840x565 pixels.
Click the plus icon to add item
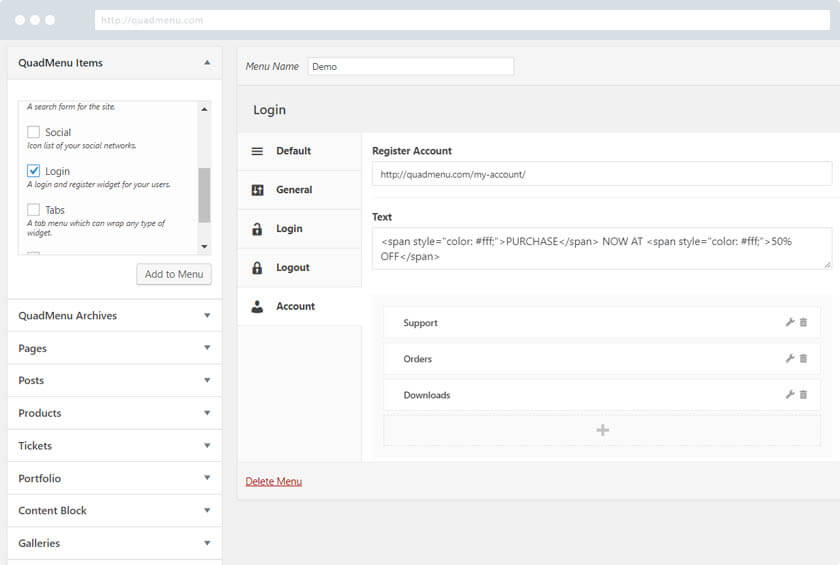[x=602, y=430]
